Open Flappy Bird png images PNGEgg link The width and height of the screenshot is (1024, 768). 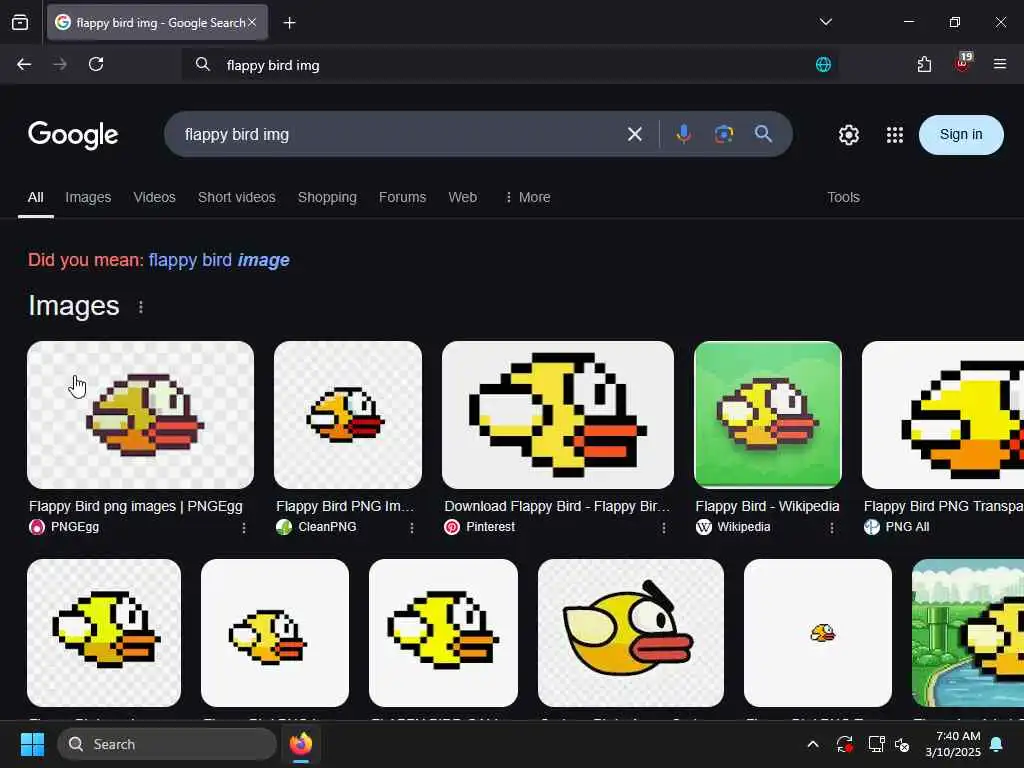pyautogui.click(x=136, y=506)
